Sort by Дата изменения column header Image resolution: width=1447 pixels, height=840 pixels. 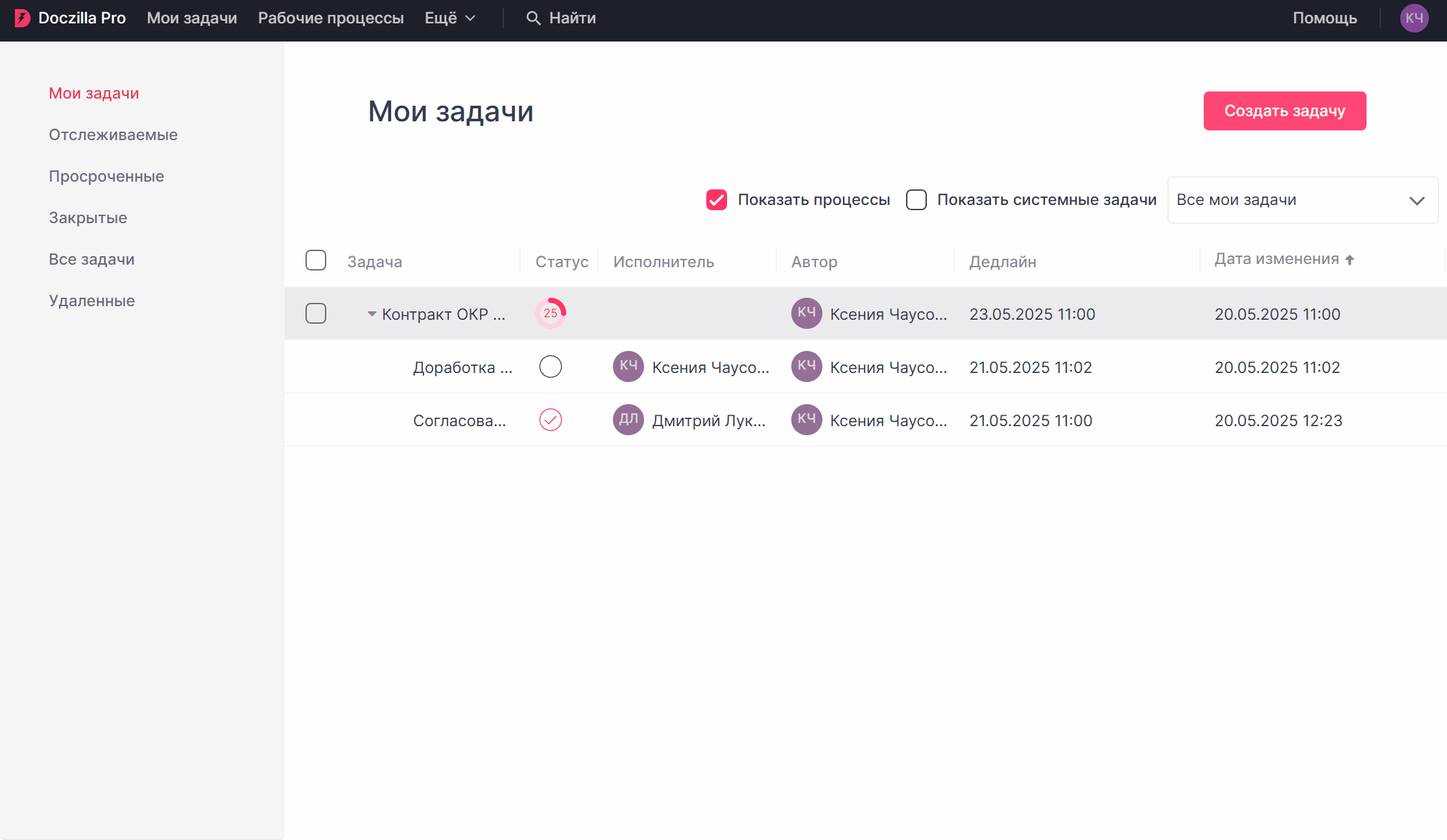click(x=1276, y=259)
